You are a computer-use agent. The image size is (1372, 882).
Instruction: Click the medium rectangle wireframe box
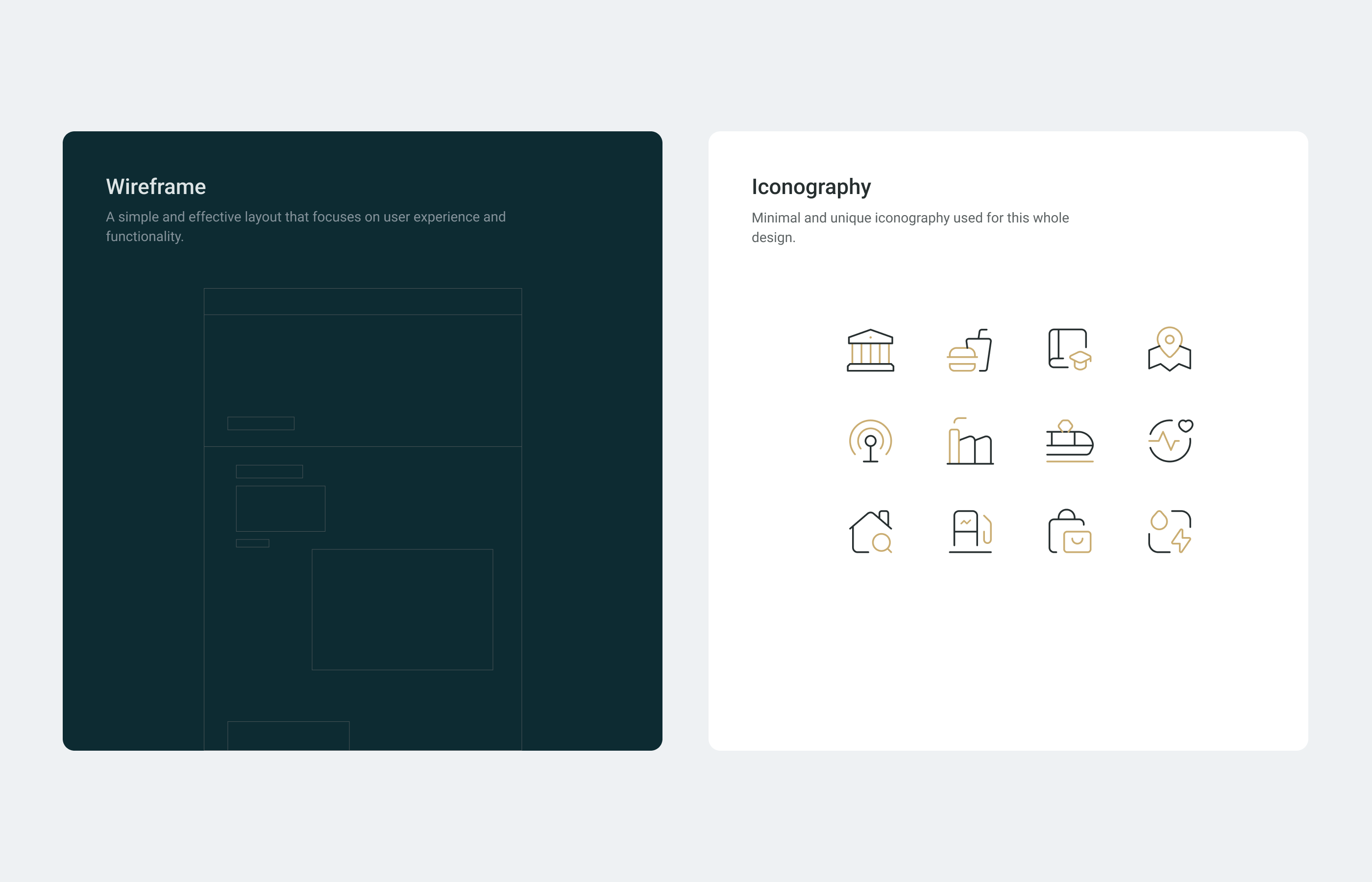tap(281, 509)
